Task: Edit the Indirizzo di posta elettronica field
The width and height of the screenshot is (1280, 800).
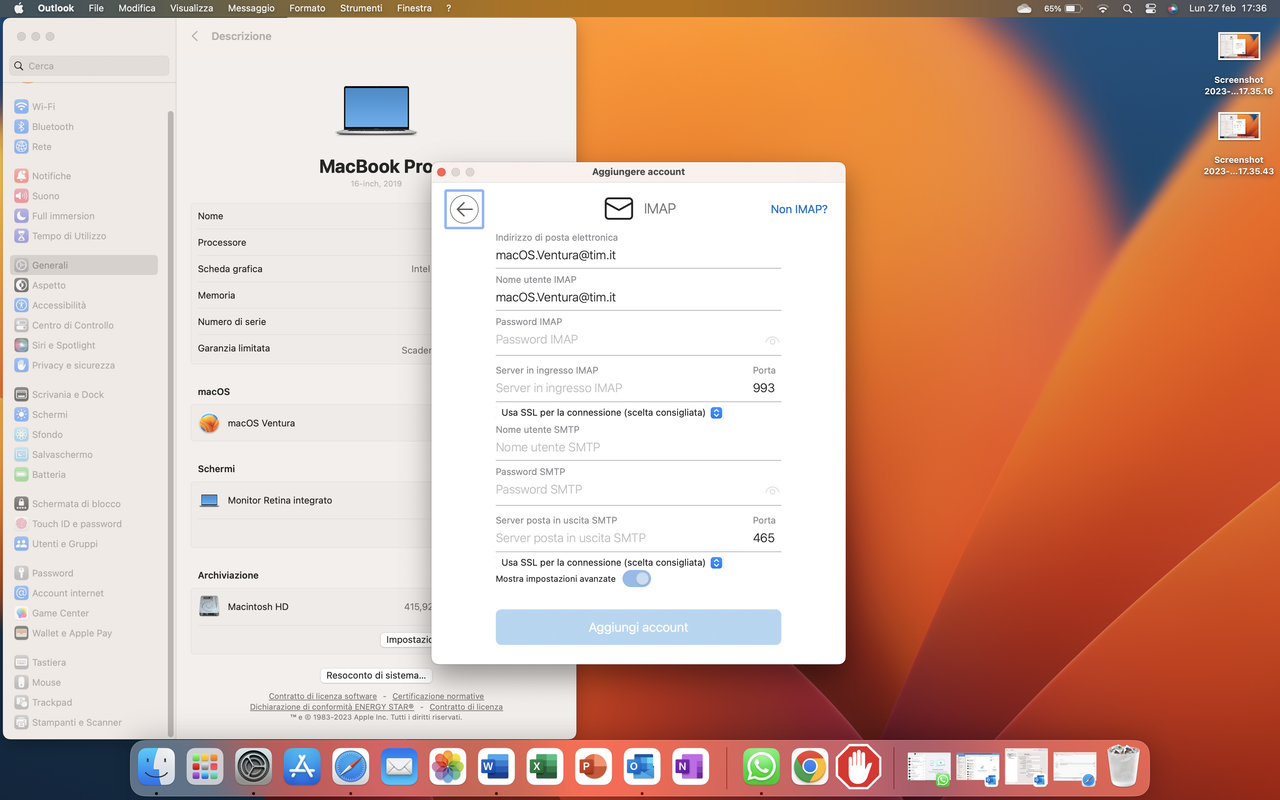Action: (638, 256)
